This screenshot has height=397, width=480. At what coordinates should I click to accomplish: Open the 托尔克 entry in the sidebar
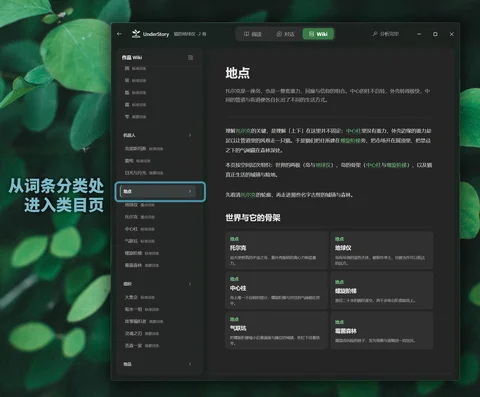point(140,217)
